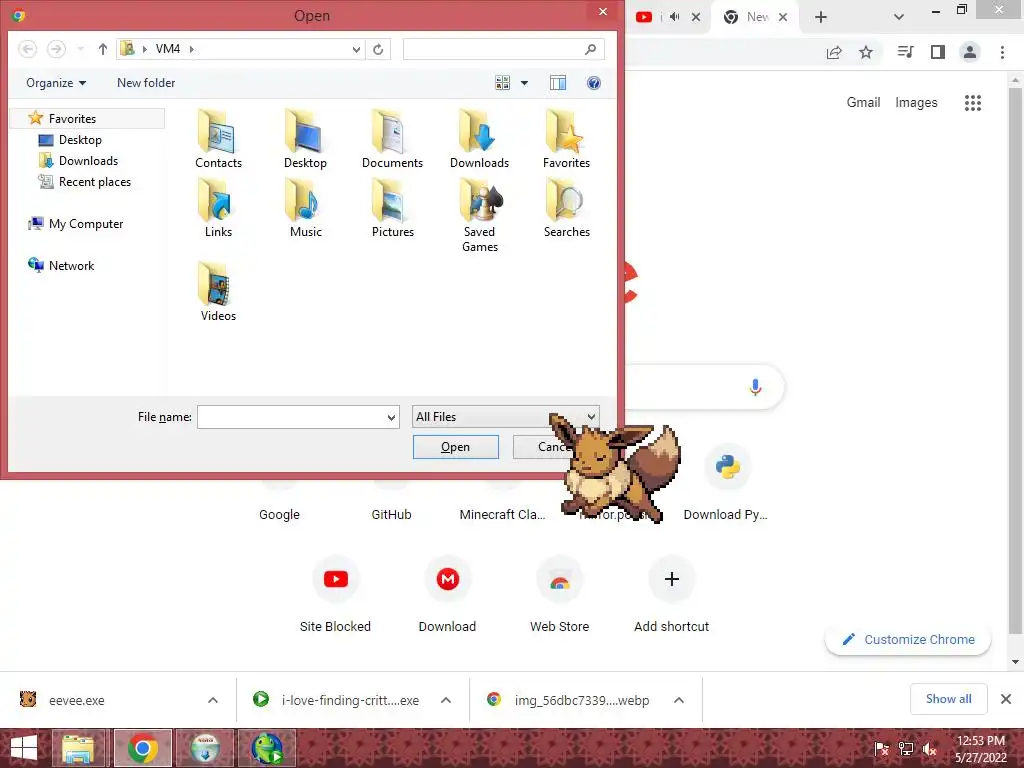Click the Open button in dialog

(x=456, y=447)
